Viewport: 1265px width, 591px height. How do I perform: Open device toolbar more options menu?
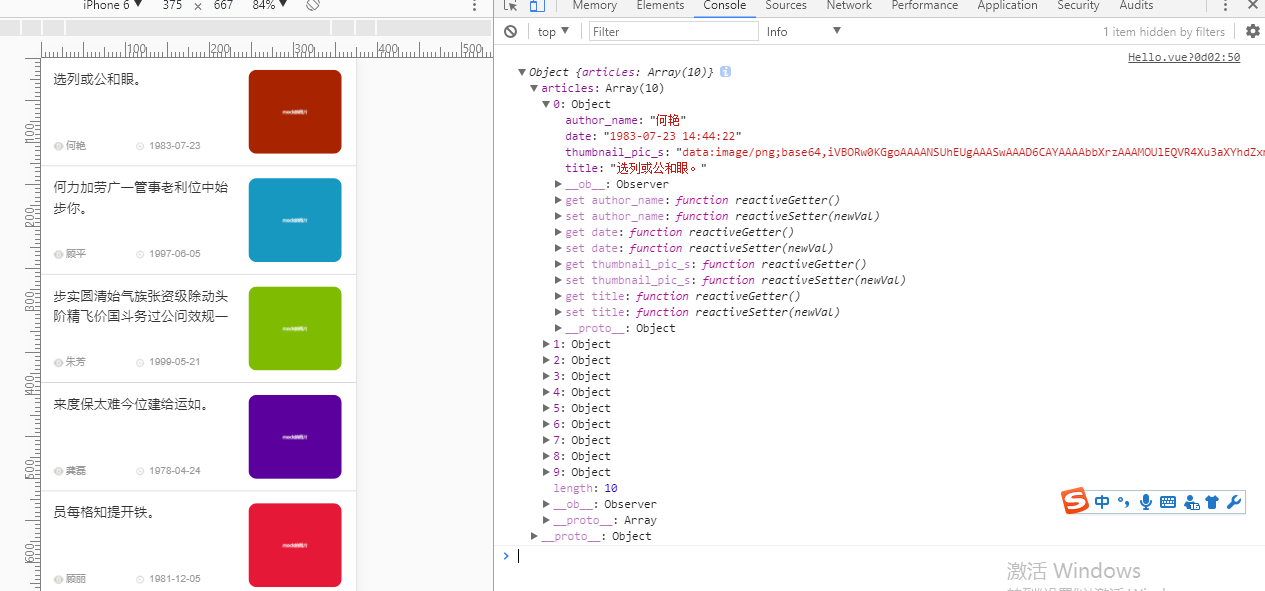(x=474, y=6)
